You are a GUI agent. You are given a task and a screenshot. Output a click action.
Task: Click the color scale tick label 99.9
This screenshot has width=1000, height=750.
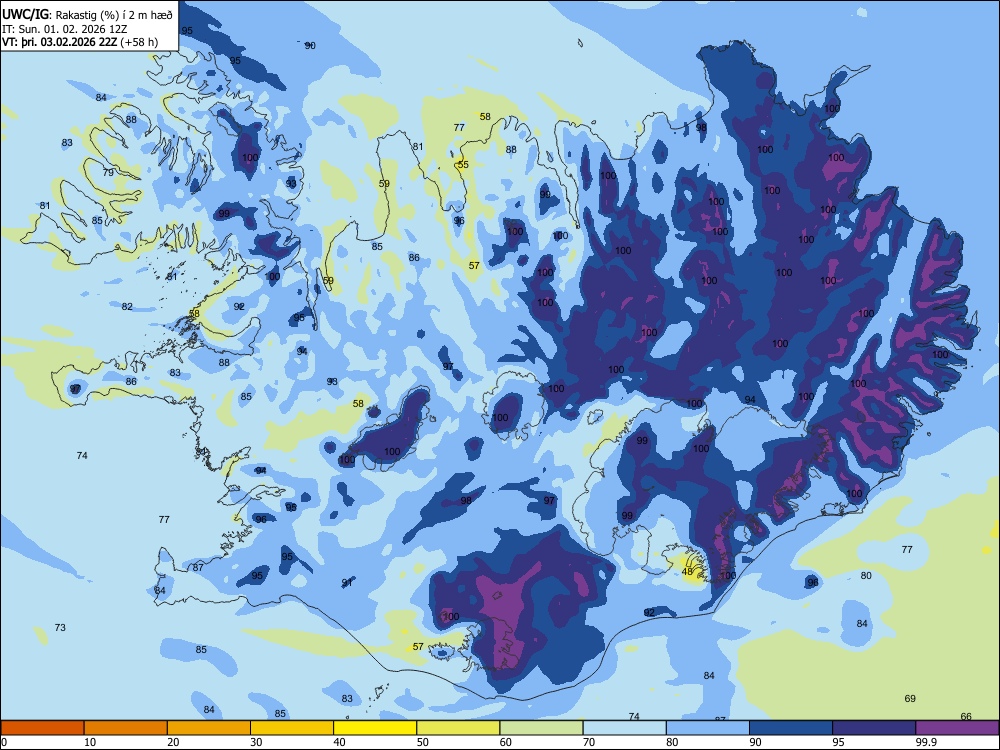tap(926, 742)
